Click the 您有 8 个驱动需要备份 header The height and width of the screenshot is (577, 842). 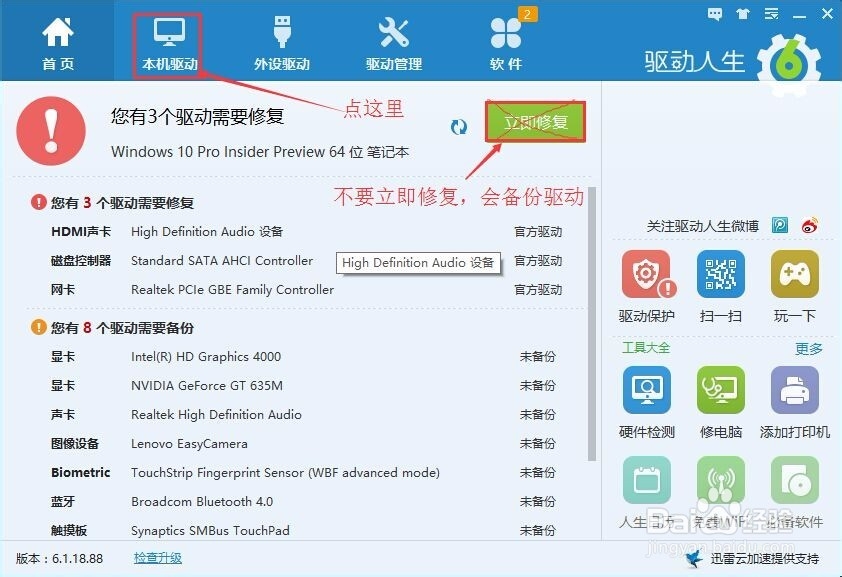point(122,327)
